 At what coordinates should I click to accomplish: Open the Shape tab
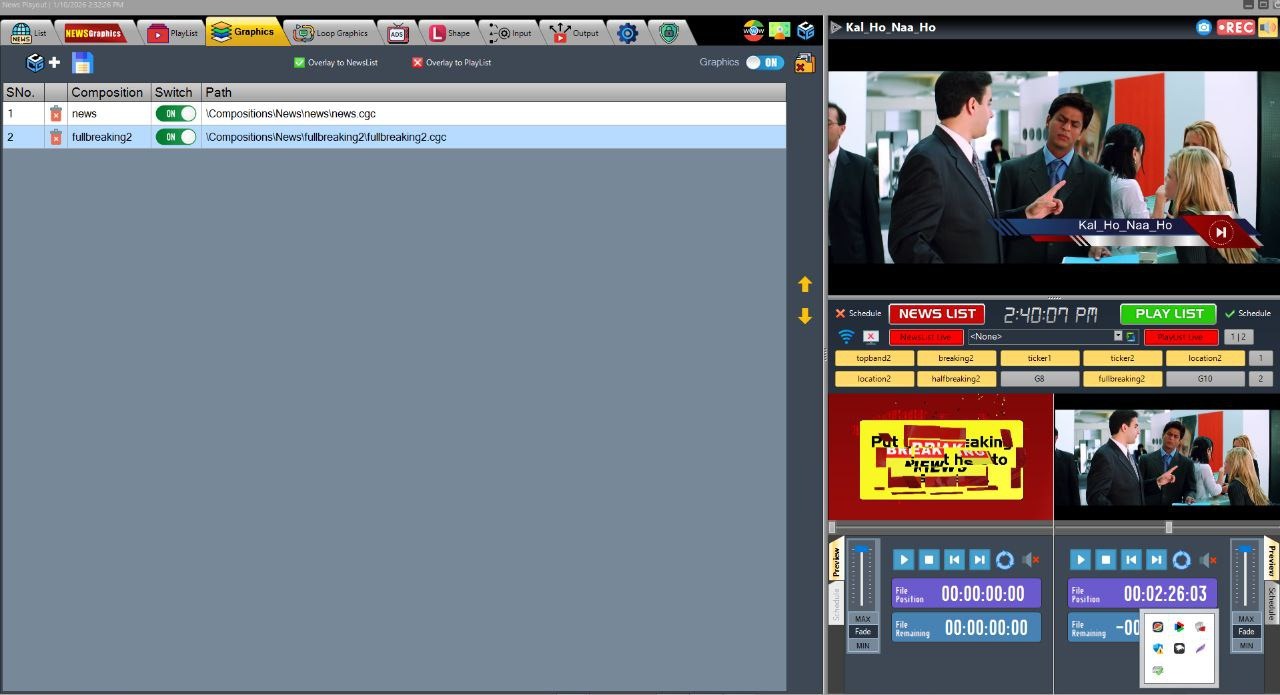tap(449, 33)
